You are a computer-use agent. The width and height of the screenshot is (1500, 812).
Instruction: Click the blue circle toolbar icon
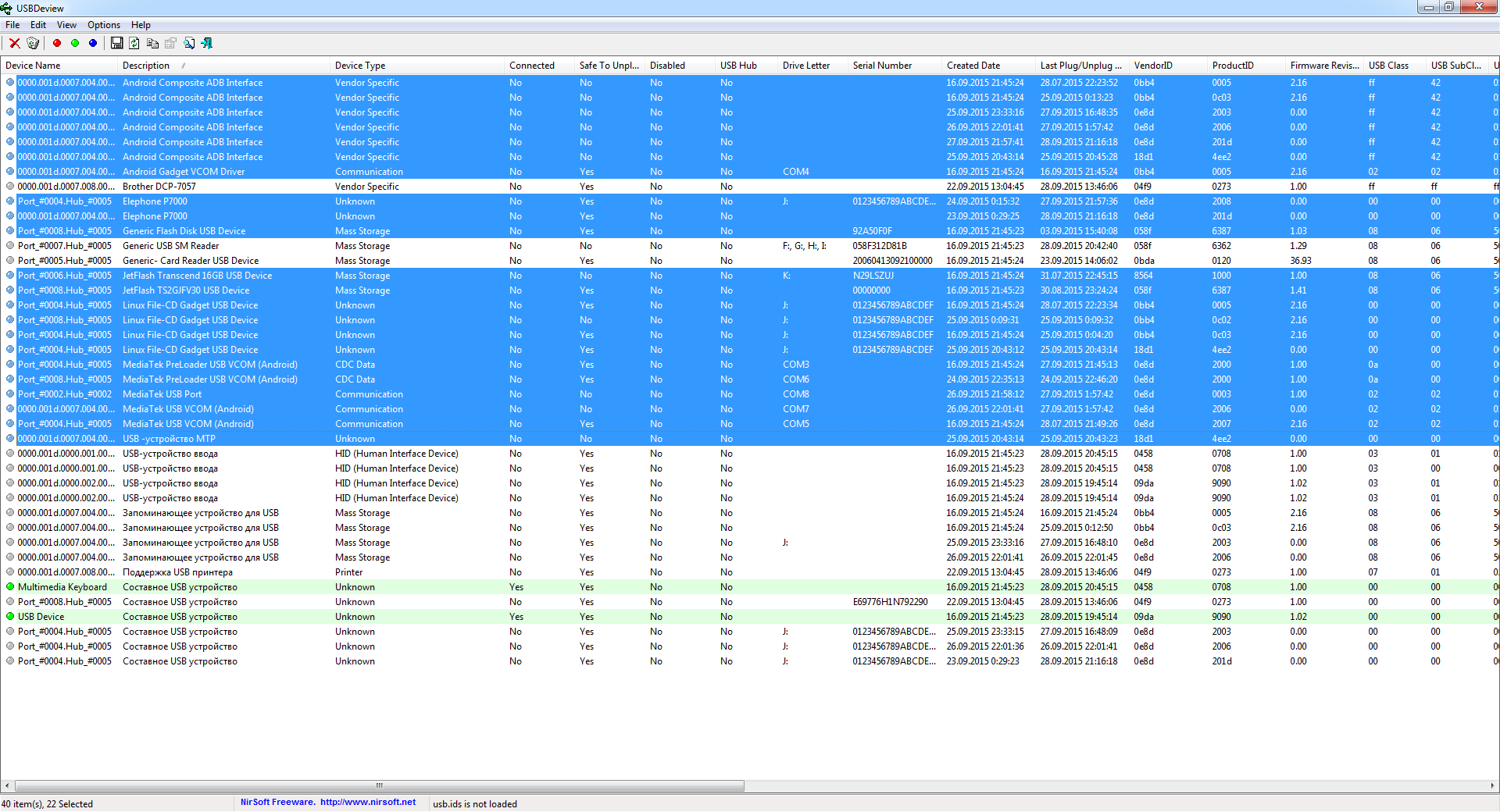(x=93, y=44)
